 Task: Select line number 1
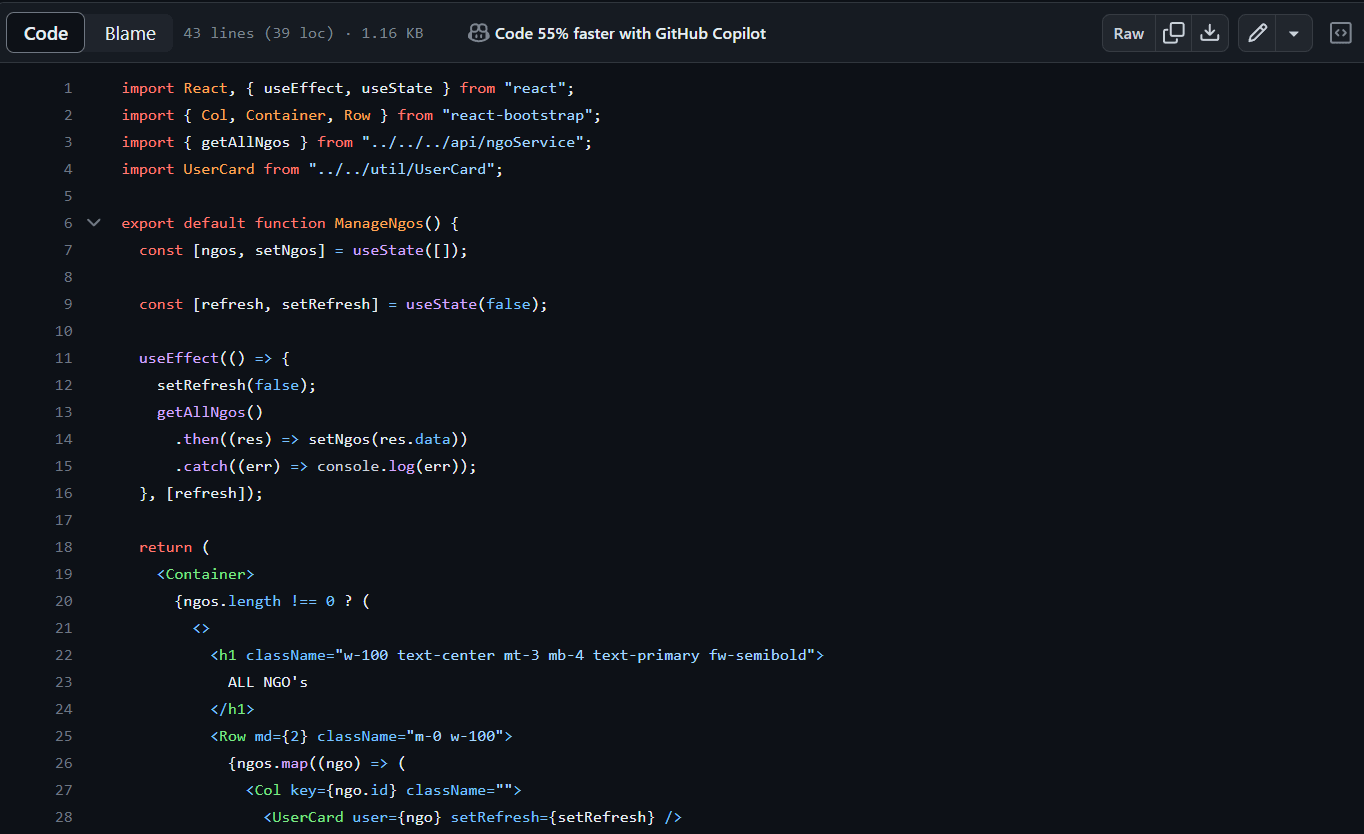[x=68, y=88]
